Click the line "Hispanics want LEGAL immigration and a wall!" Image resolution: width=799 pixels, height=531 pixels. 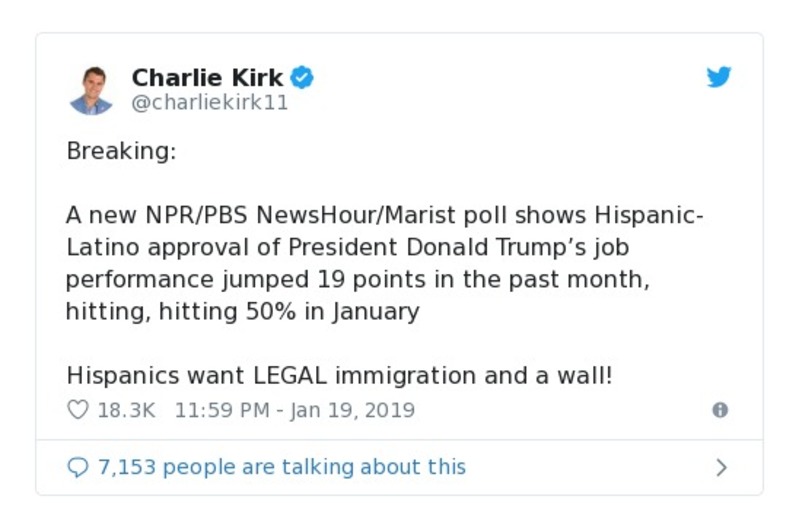(339, 376)
